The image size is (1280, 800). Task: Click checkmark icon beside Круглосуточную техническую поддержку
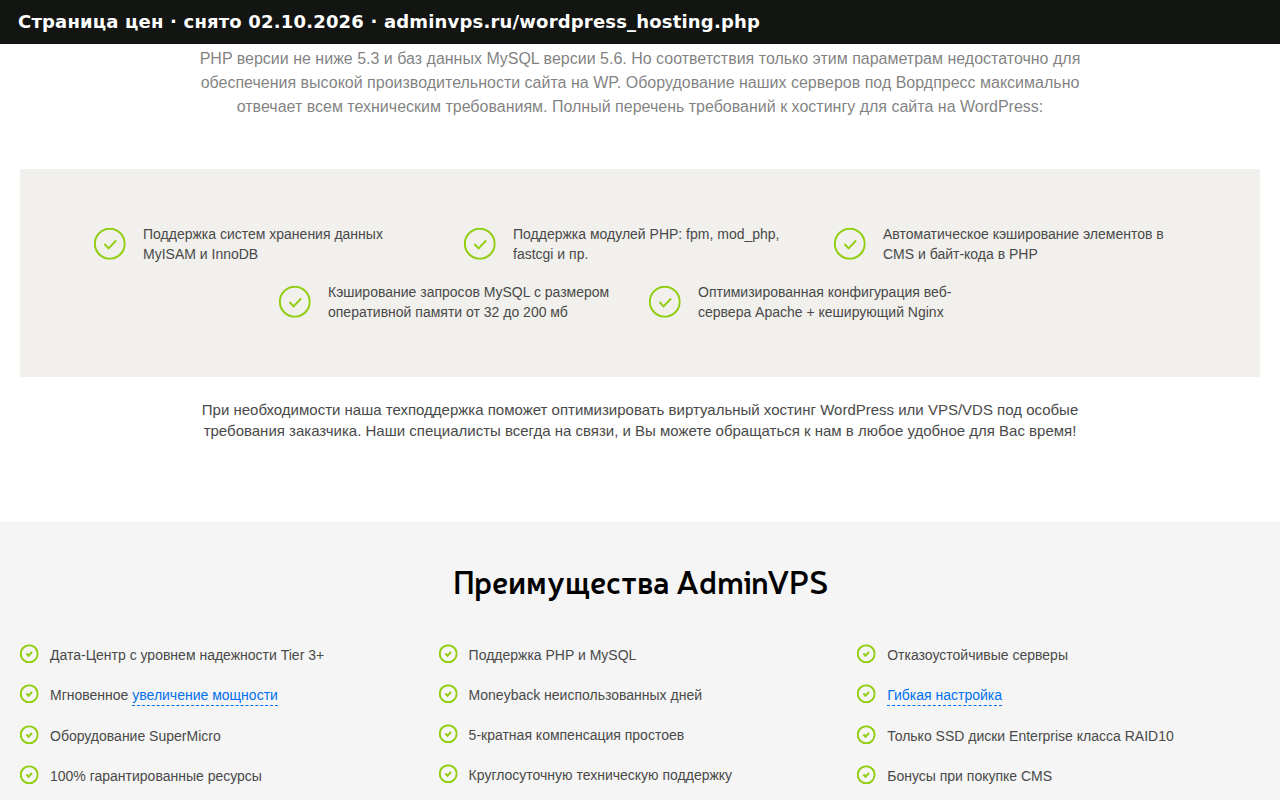coord(448,774)
